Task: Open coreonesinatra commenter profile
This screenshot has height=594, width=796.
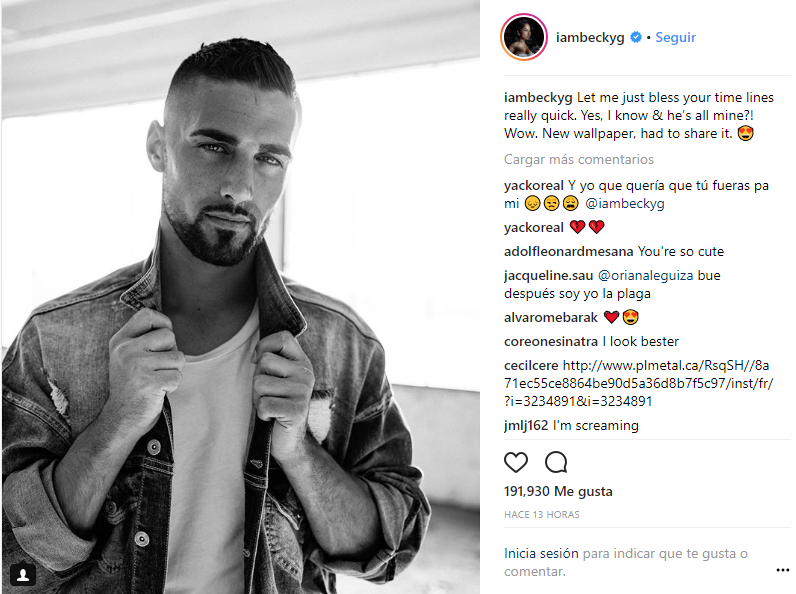Action: [x=551, y=341]
